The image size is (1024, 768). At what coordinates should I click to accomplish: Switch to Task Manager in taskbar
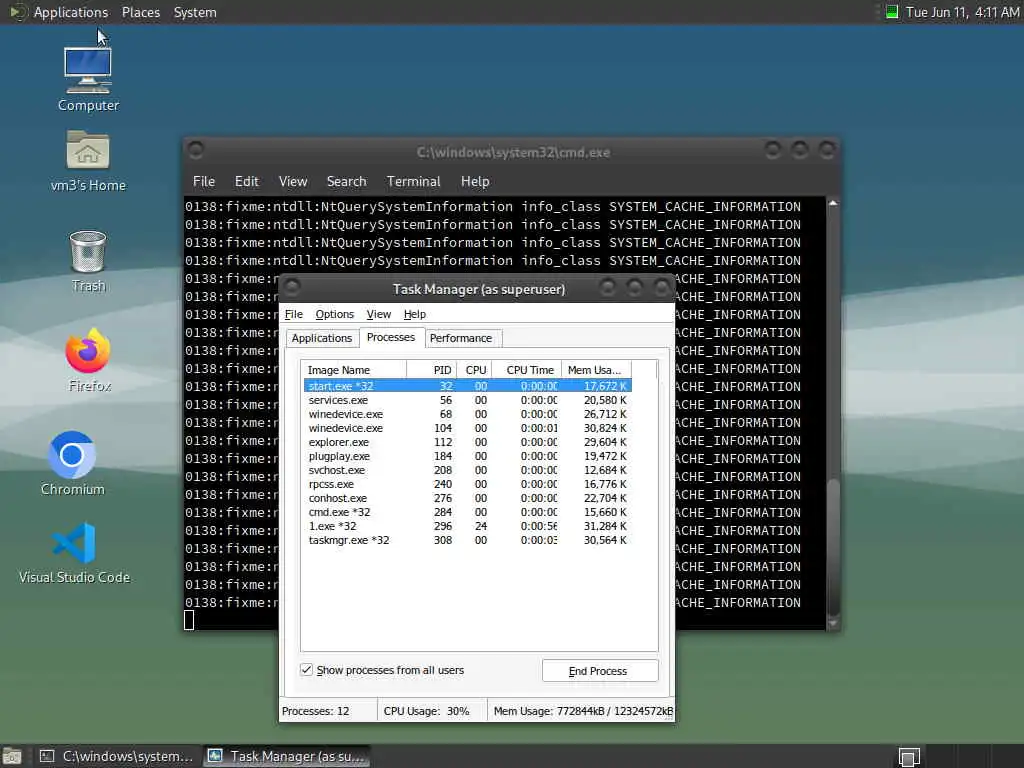click(287, 756)
